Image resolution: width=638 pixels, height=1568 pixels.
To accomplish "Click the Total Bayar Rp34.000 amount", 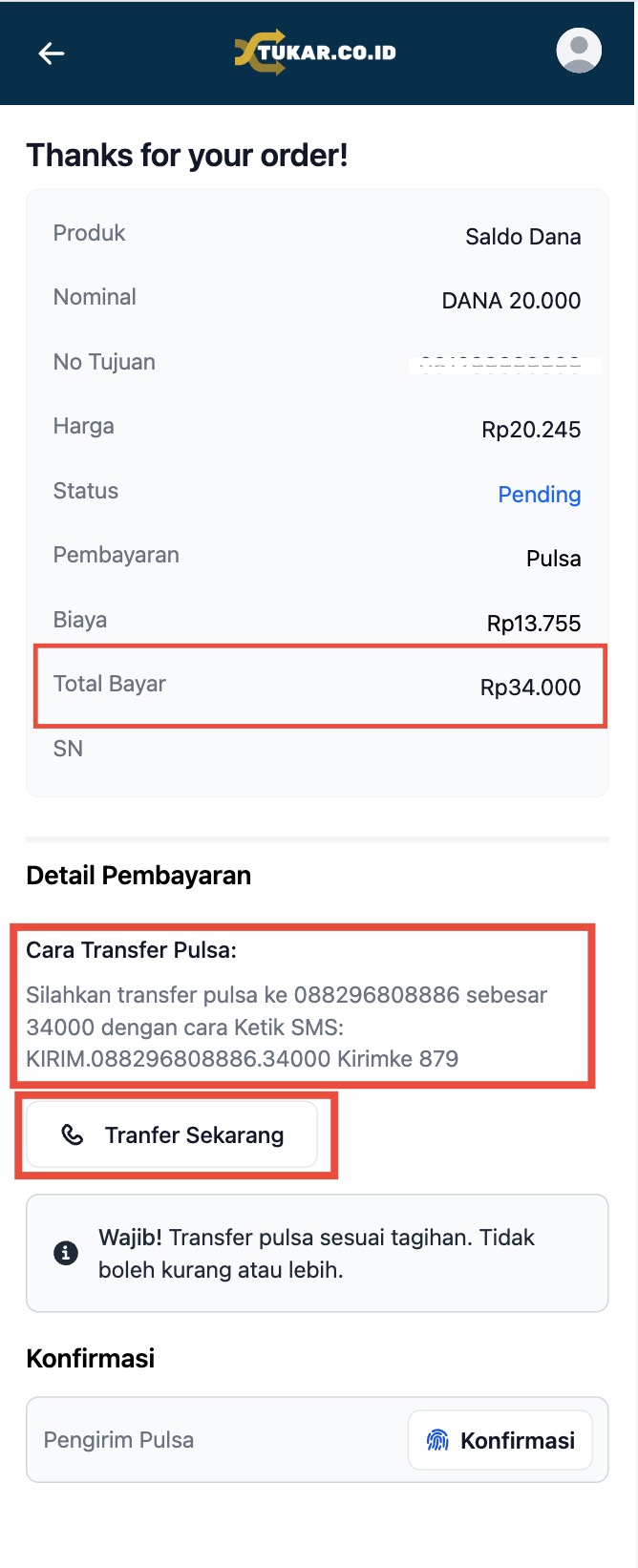I will pos(530,688).
